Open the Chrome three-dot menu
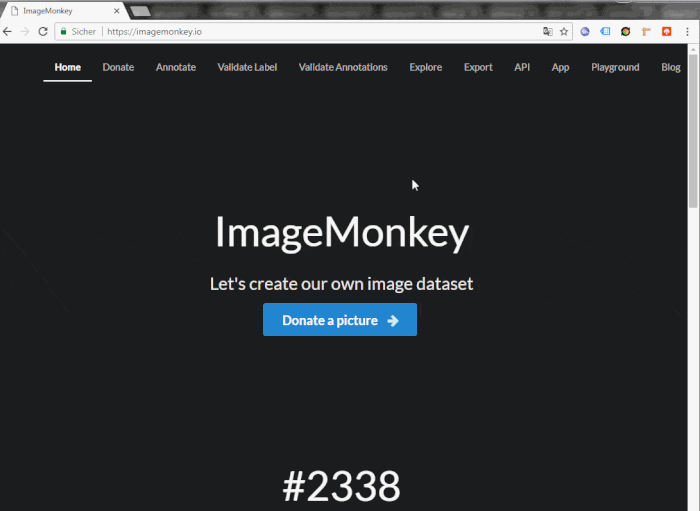This screenshot has width=700, height=511. 688,32
